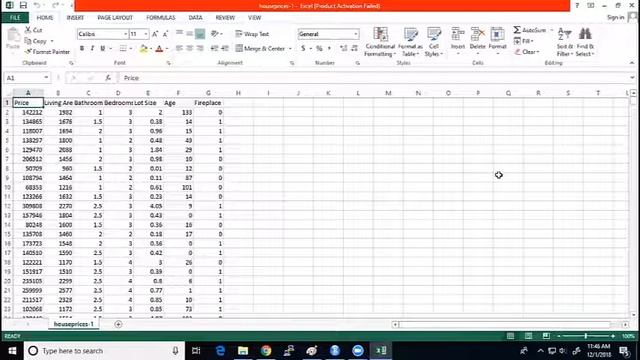Viewport: 640px width, 360px height.
Task: Switch to the REVIEW tab
Action: click(225, 18)
